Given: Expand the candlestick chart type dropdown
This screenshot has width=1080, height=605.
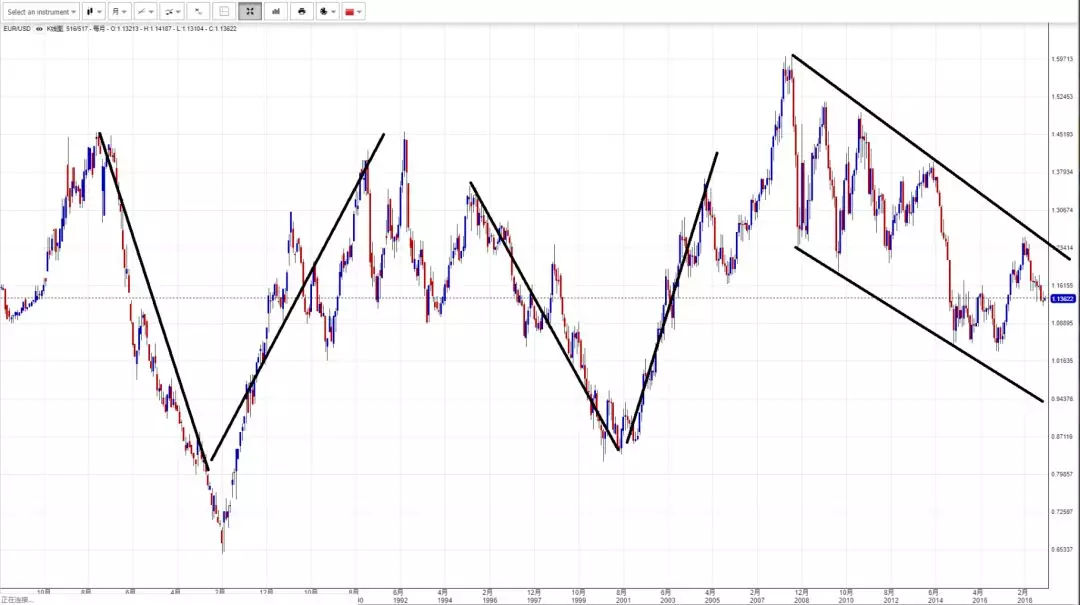Looking at the screenshot, I should tap(94, 12).
